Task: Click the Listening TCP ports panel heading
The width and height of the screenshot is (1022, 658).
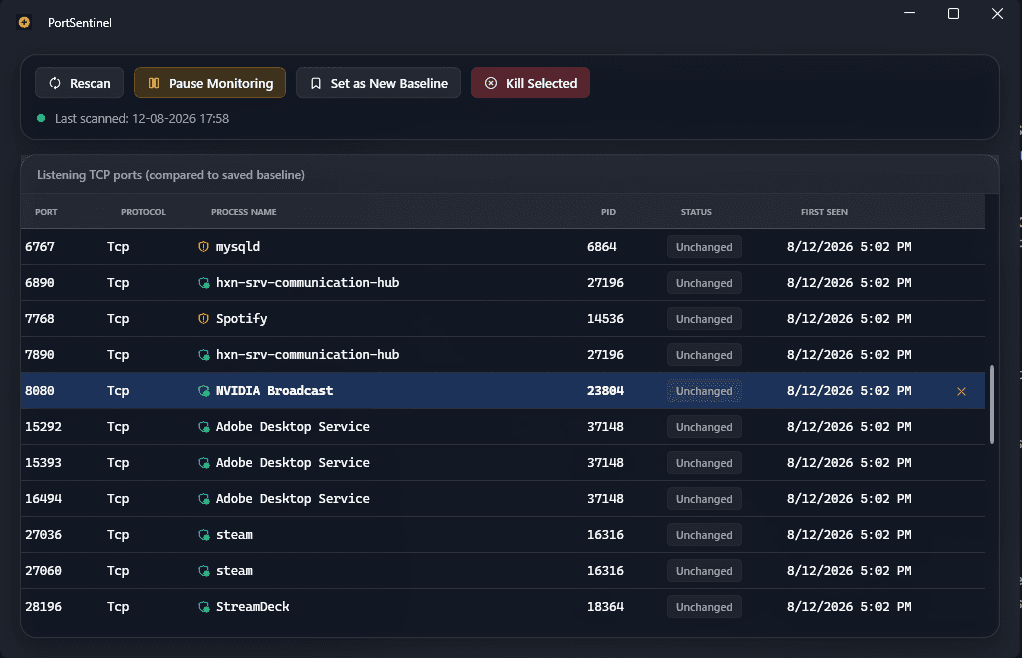Action: click(171, 175)
